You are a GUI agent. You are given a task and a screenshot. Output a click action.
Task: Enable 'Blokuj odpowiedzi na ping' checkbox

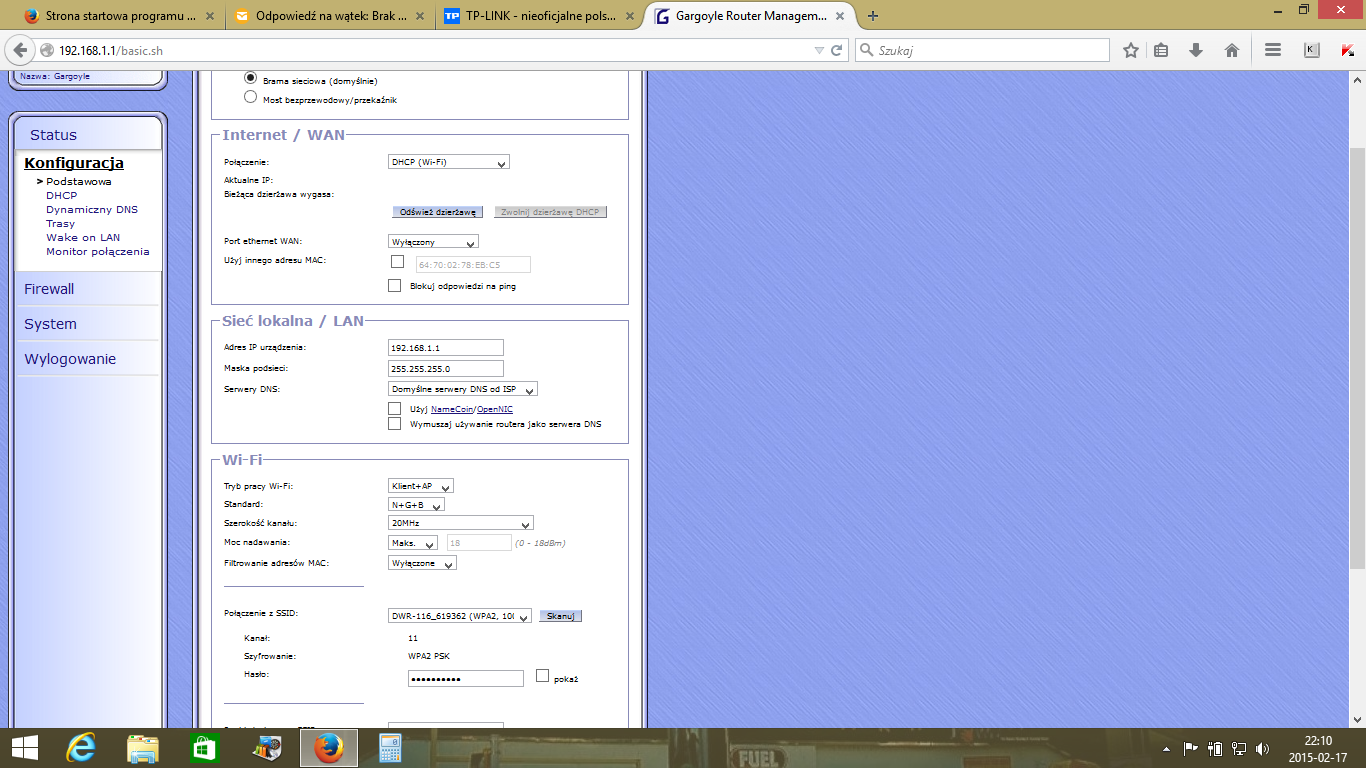(x=396, y=286)
